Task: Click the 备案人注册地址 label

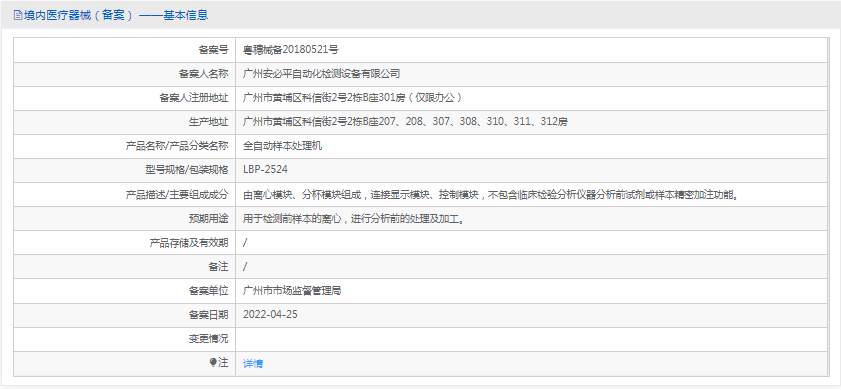Action: [194, 98]
